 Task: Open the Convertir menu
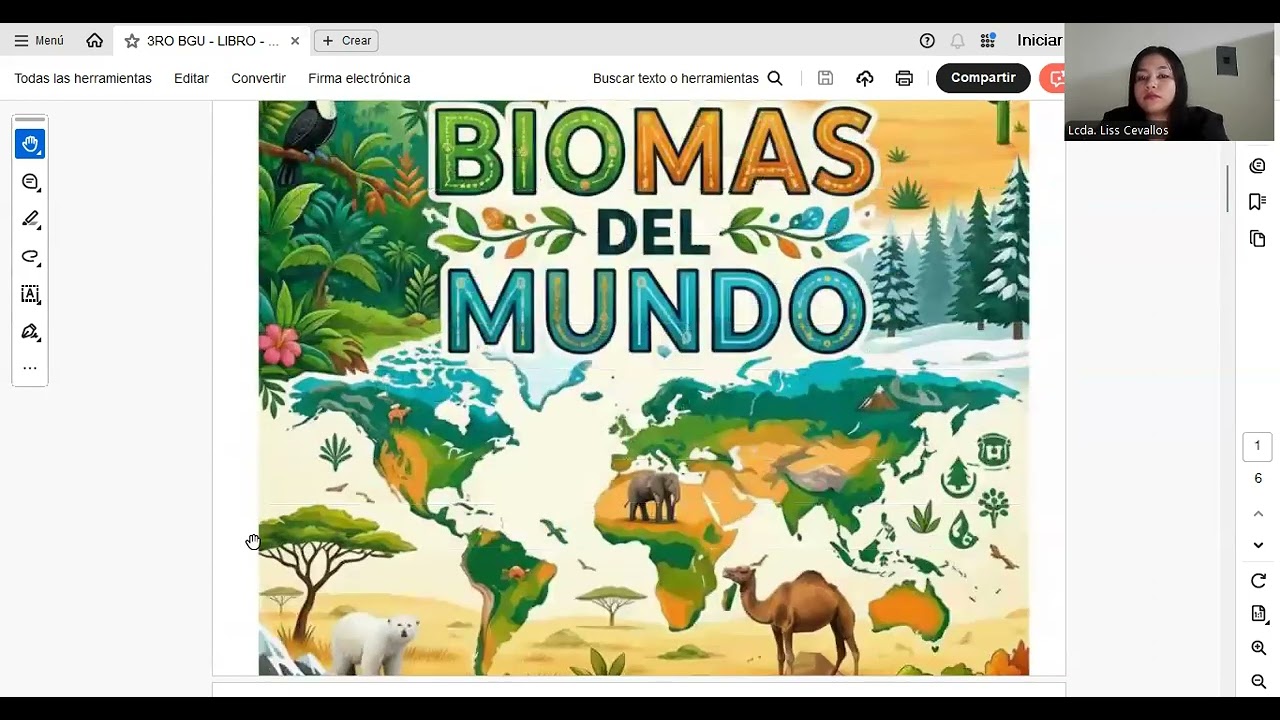[258, 78]
